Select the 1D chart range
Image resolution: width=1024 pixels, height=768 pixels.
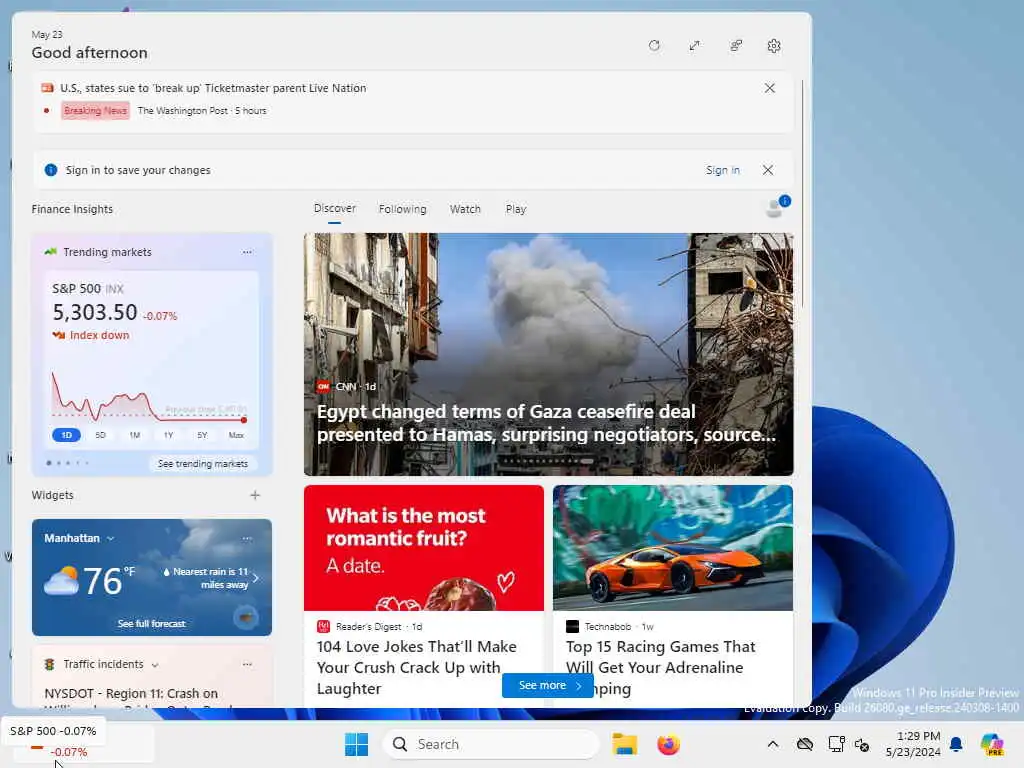point(67,435)
